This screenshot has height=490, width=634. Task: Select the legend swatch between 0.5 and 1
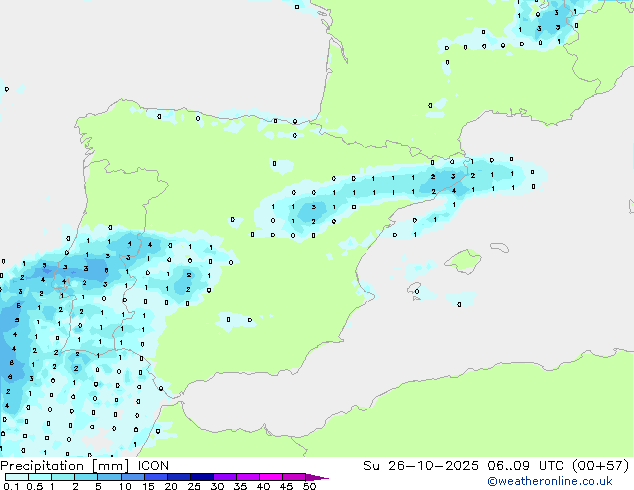pos(40,477)
